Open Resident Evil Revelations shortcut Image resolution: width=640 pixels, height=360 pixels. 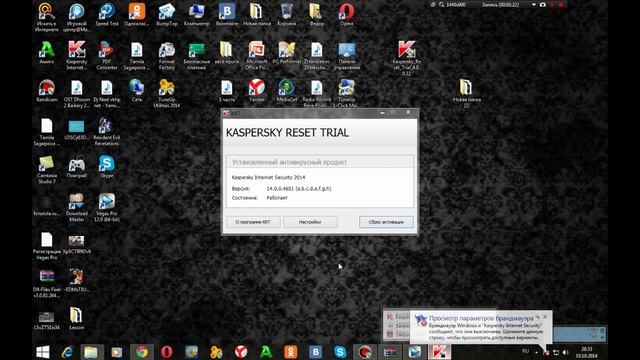pyautogui.click(x=107, y=131)
